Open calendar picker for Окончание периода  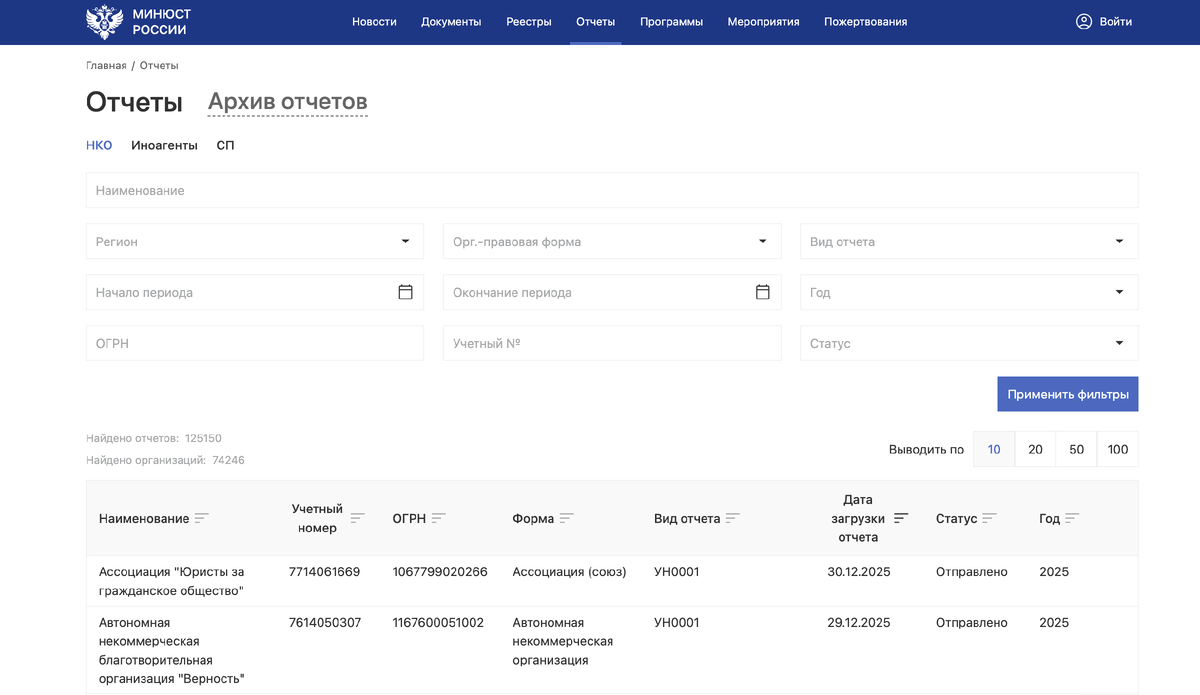762,292
